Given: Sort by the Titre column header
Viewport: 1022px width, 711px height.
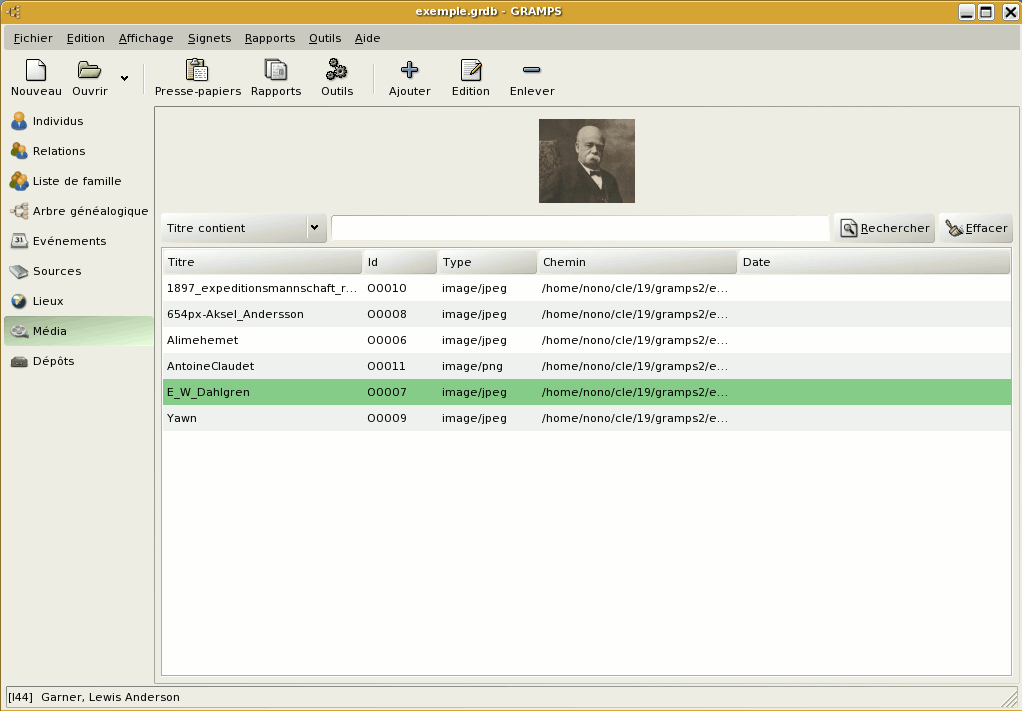Looking at the screenshot, I should click(262, 262).
